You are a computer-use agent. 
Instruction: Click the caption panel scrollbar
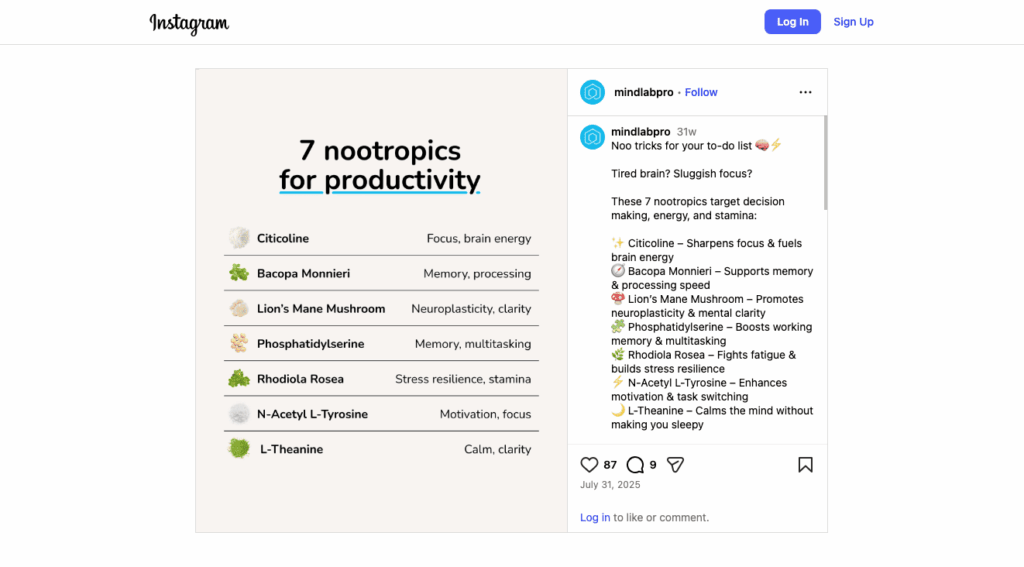(x=825, y=163)
